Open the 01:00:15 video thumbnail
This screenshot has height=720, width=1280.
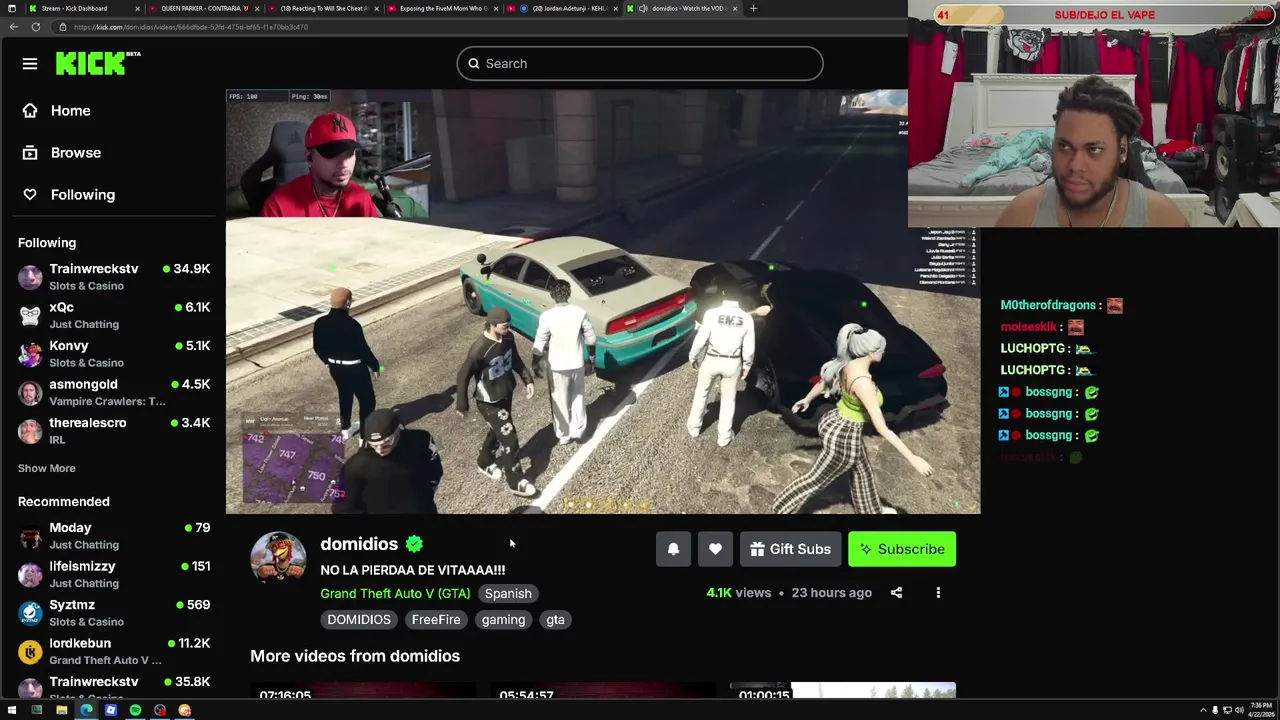(842, 691)
